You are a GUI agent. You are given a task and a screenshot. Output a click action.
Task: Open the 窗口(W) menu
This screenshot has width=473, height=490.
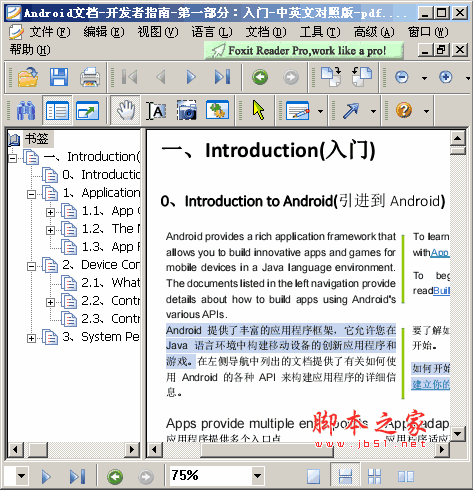click(x=428, y=32)
